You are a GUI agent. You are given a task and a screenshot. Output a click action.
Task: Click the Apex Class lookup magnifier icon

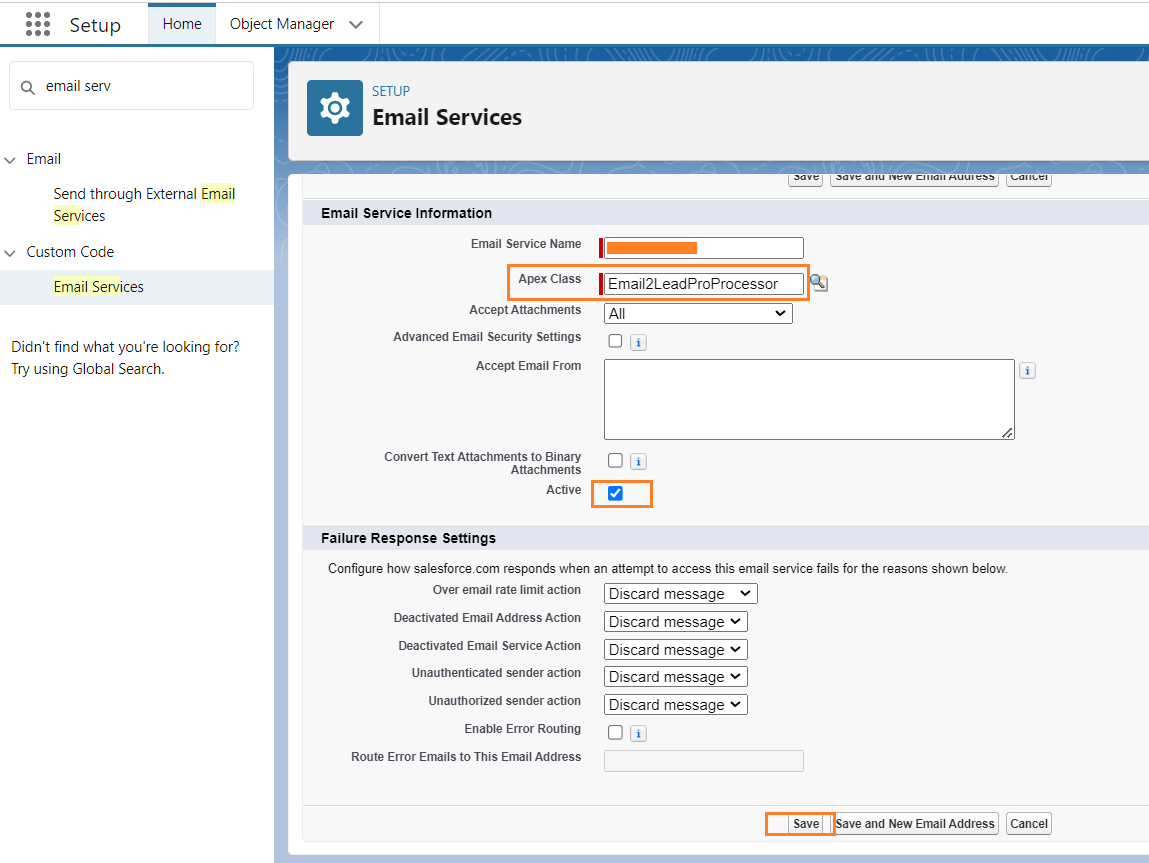(818, 283)
